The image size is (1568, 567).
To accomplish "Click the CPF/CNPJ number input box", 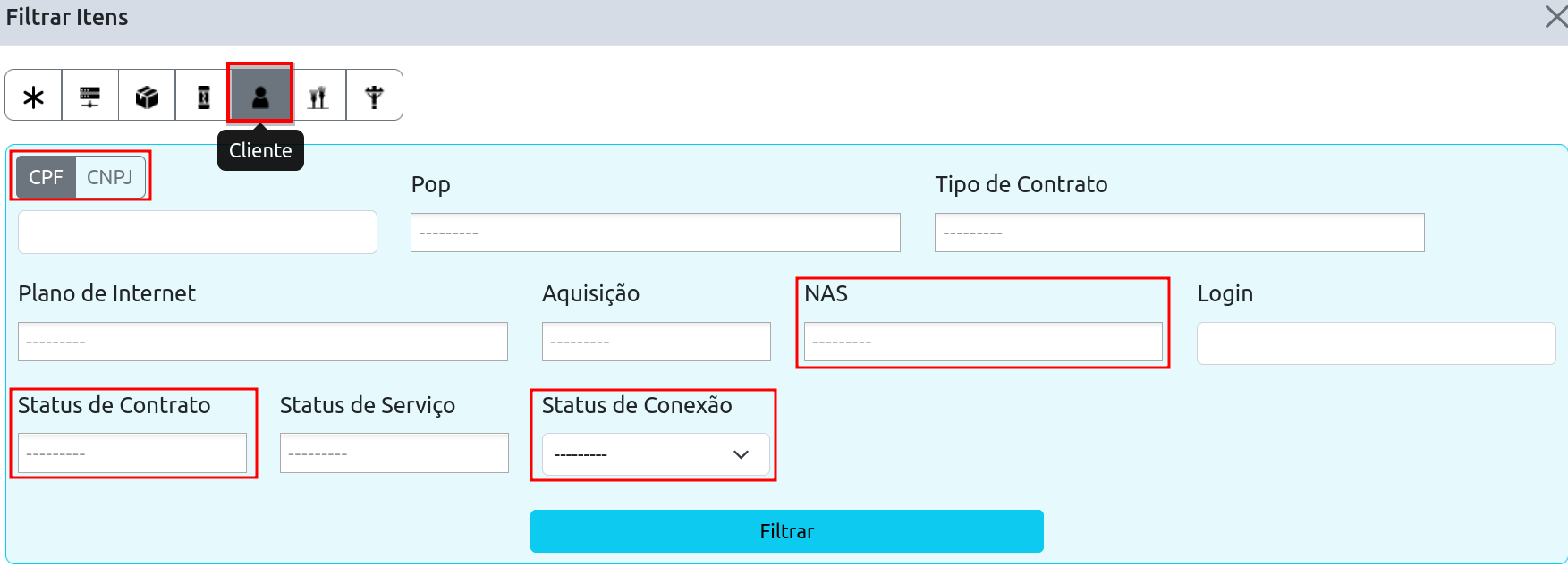I will [197, 233].
